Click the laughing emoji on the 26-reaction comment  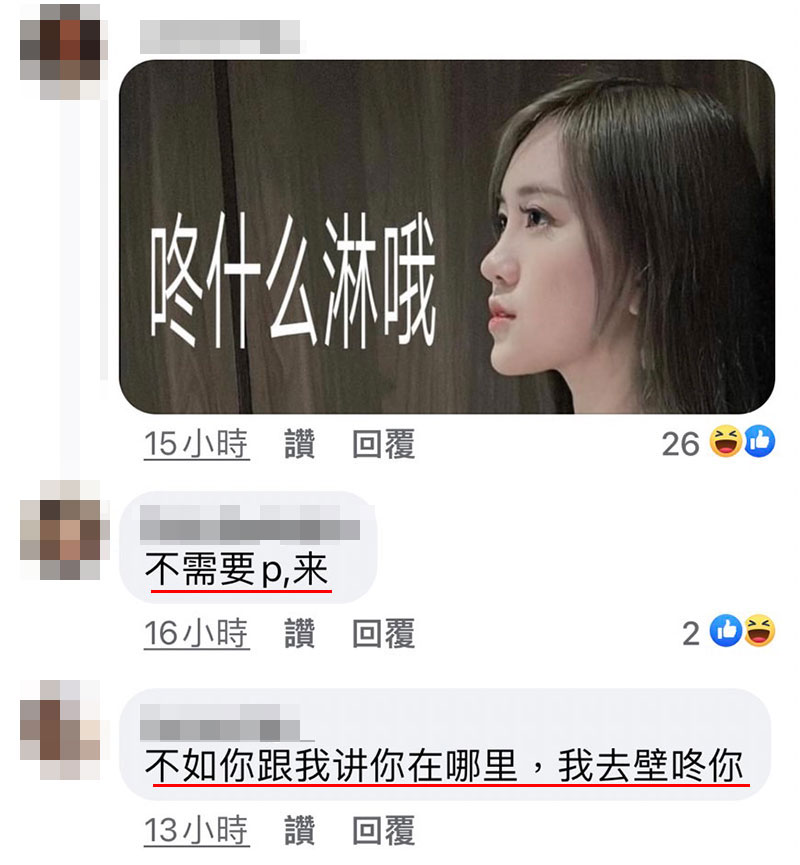tap(726, 441)
